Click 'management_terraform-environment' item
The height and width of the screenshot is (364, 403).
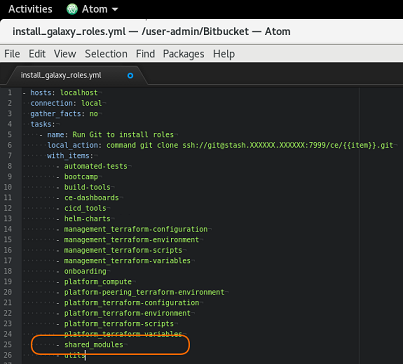click(131, 240)
